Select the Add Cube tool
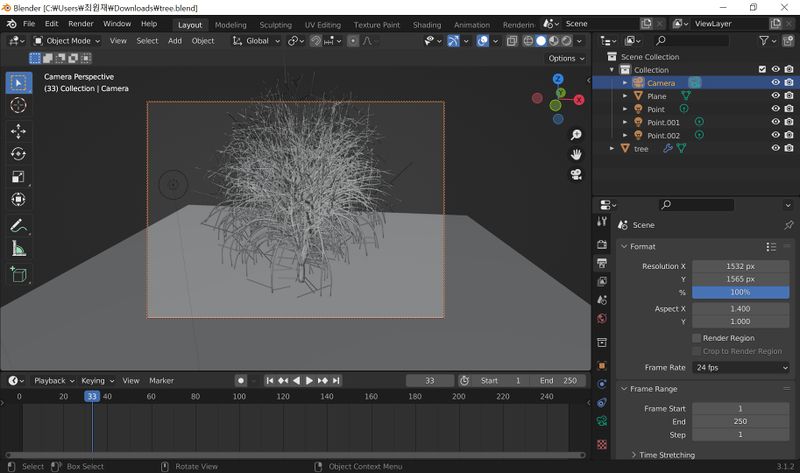800x473 pixels. point(18,274)
